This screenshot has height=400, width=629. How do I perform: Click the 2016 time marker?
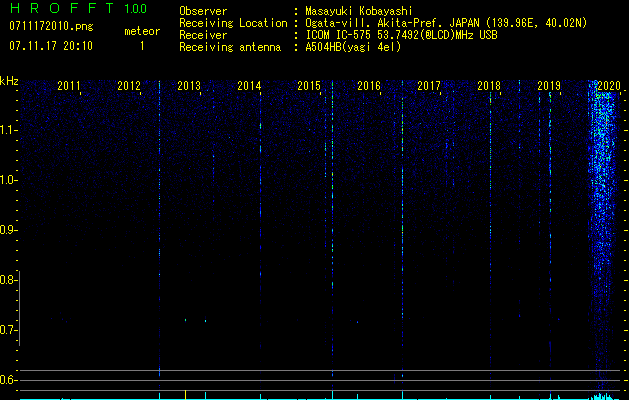369,85
